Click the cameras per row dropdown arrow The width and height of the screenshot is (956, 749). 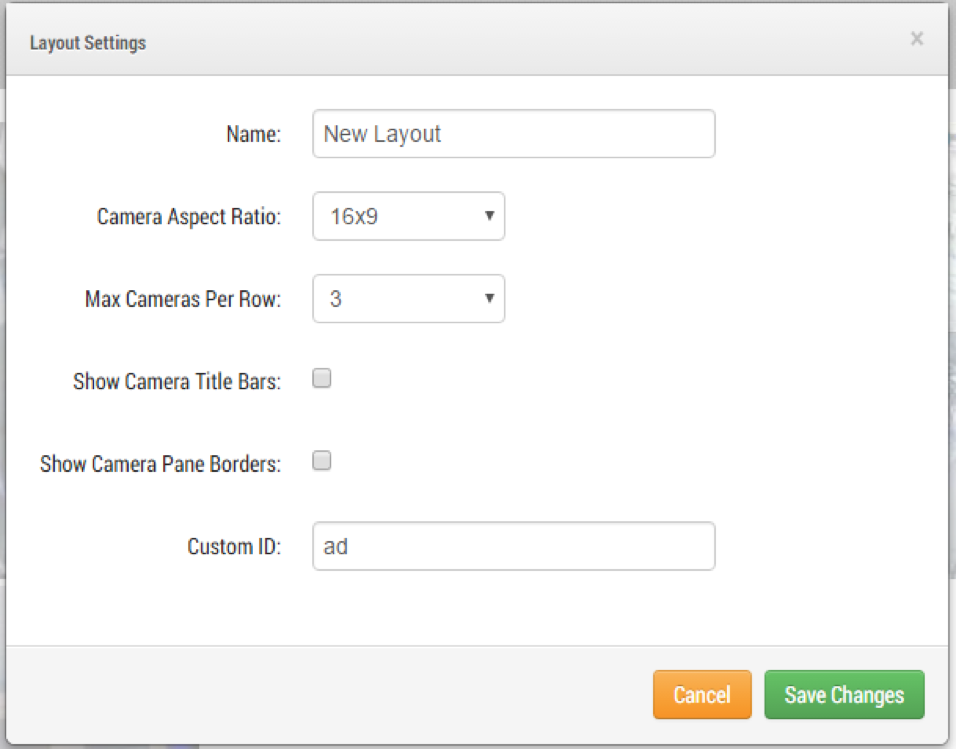(488, 298)
